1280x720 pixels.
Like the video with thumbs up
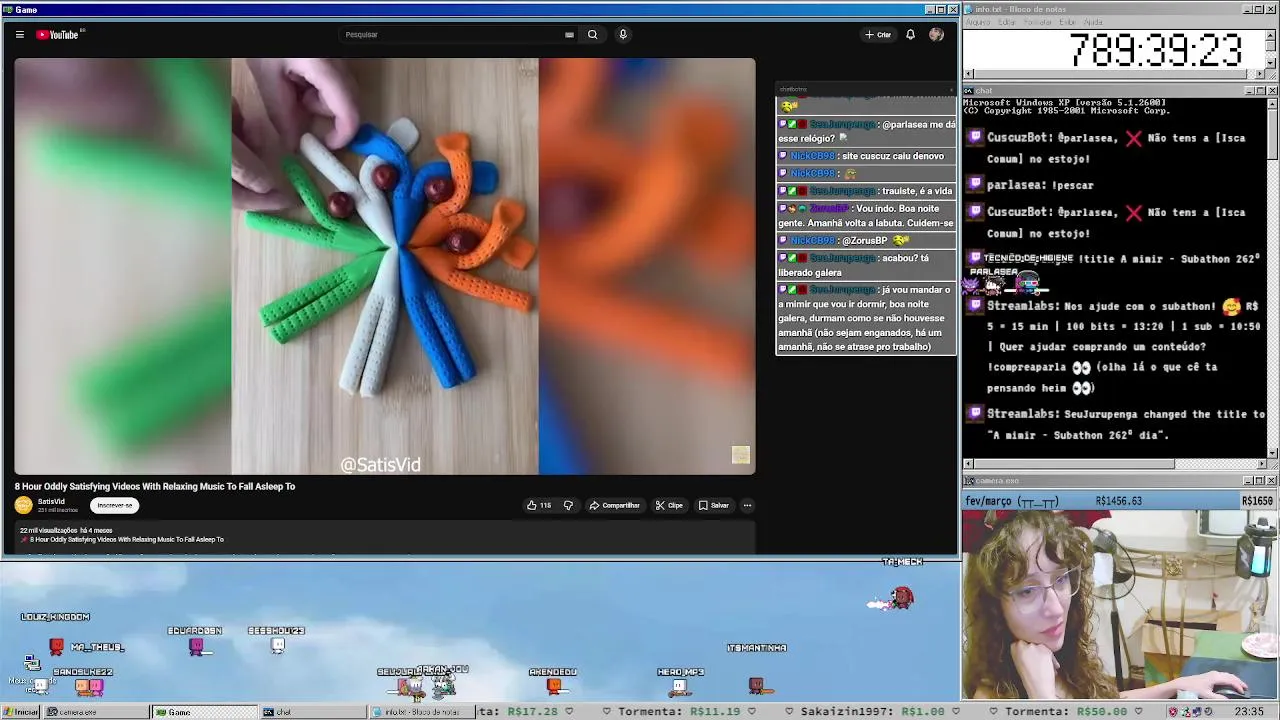click(539, 505)
